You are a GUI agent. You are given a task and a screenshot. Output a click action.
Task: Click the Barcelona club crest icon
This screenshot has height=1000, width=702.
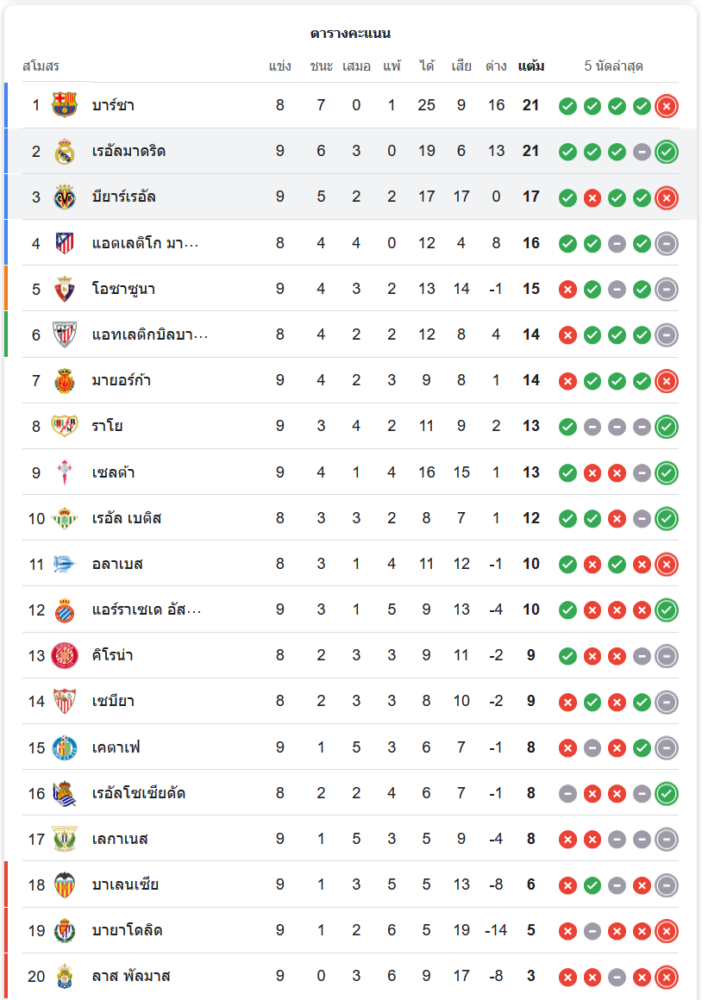(x=65, y=105)
